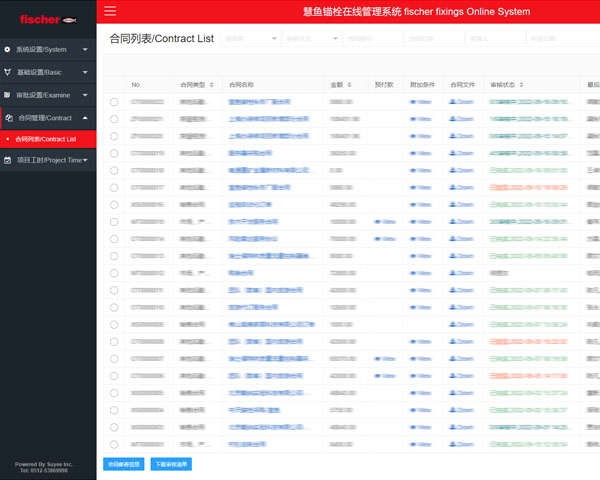Open the 项目工时/Project Time menu
600x480 pixels.
pyautogui.click(x=48, y=160)
